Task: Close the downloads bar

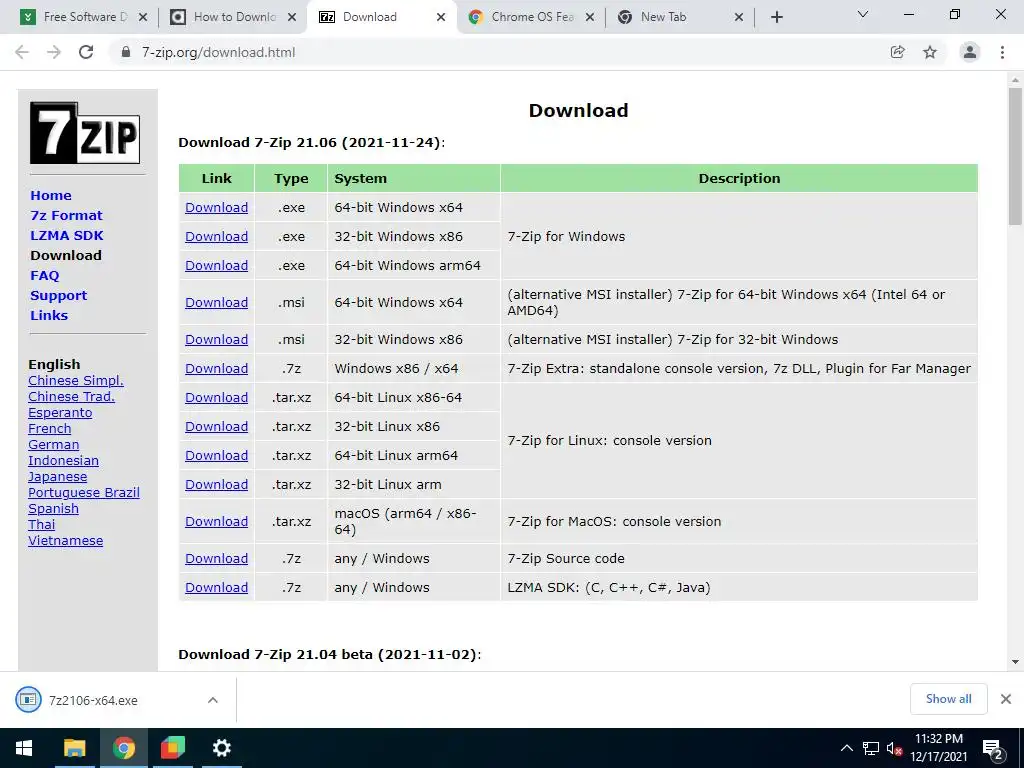Action: 1006,699
